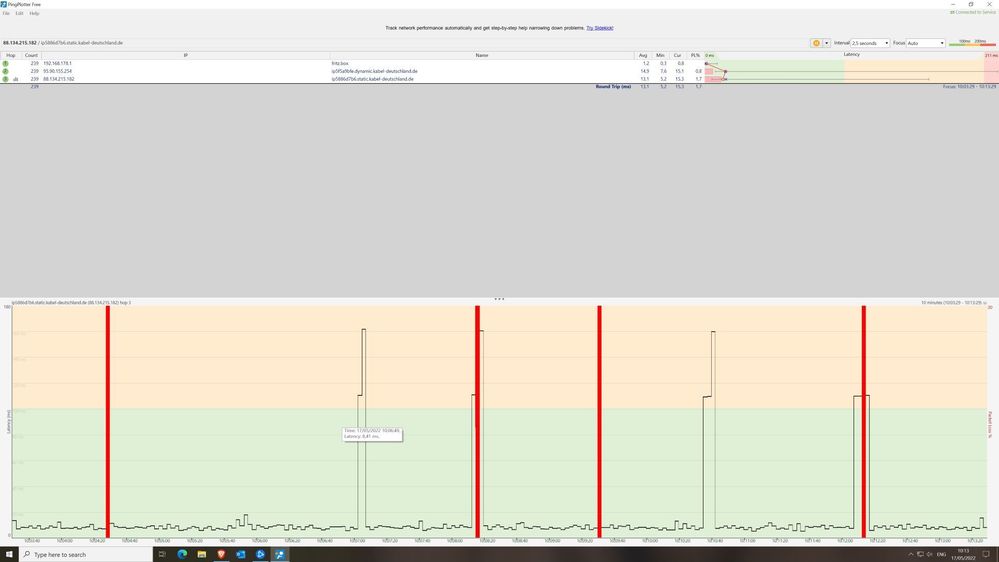Open the Interval 2.5 seconds dropdown

pyautogui.click(x=870, y=43)
